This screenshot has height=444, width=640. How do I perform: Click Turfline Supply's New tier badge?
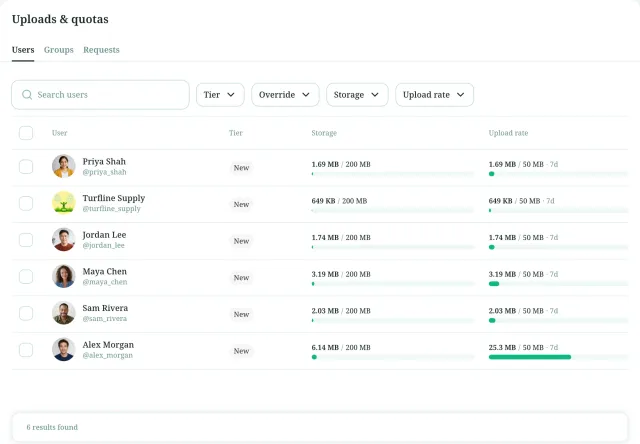241,204
